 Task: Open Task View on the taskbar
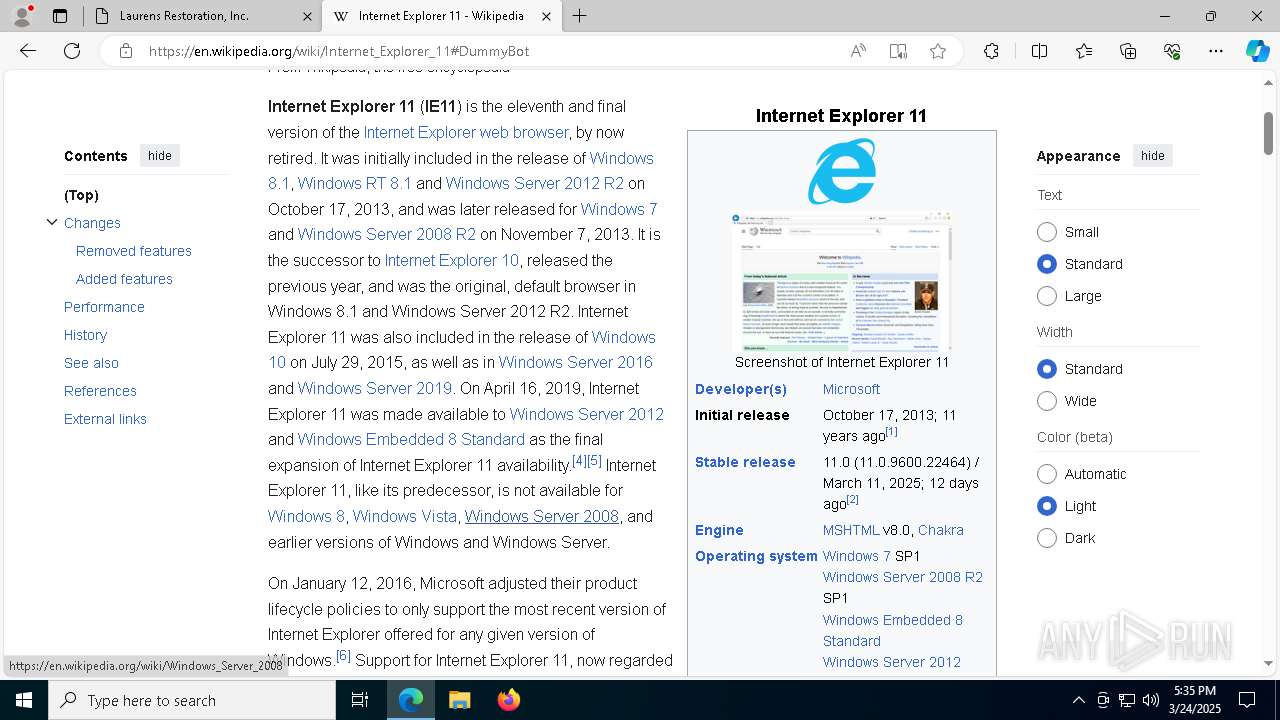click(x=360, y=700)
